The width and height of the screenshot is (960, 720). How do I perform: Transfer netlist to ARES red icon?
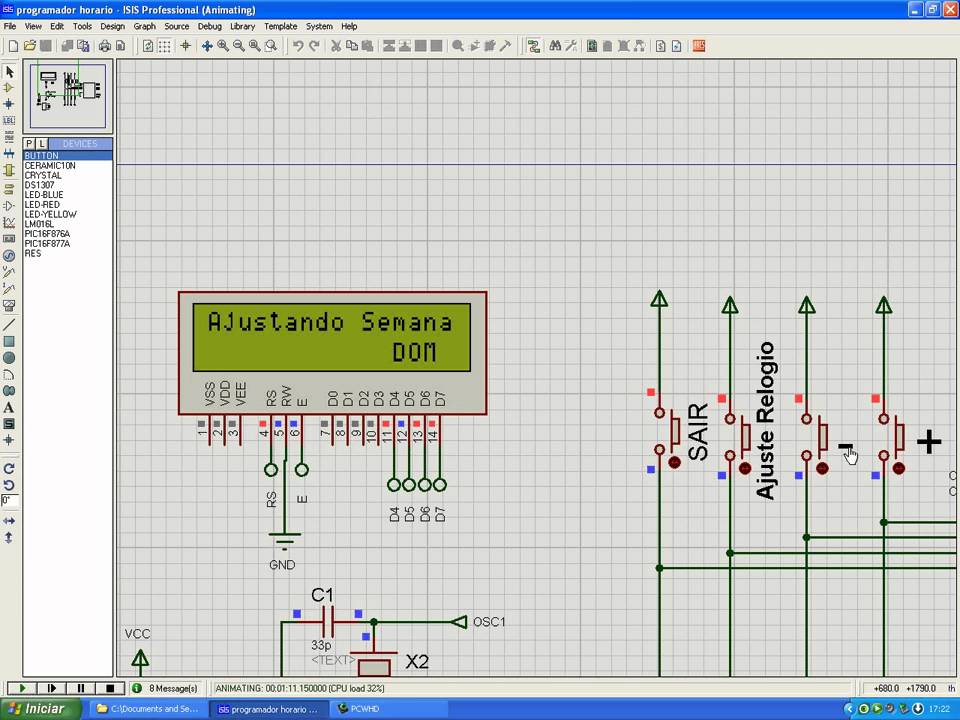[x=699, y=46]
